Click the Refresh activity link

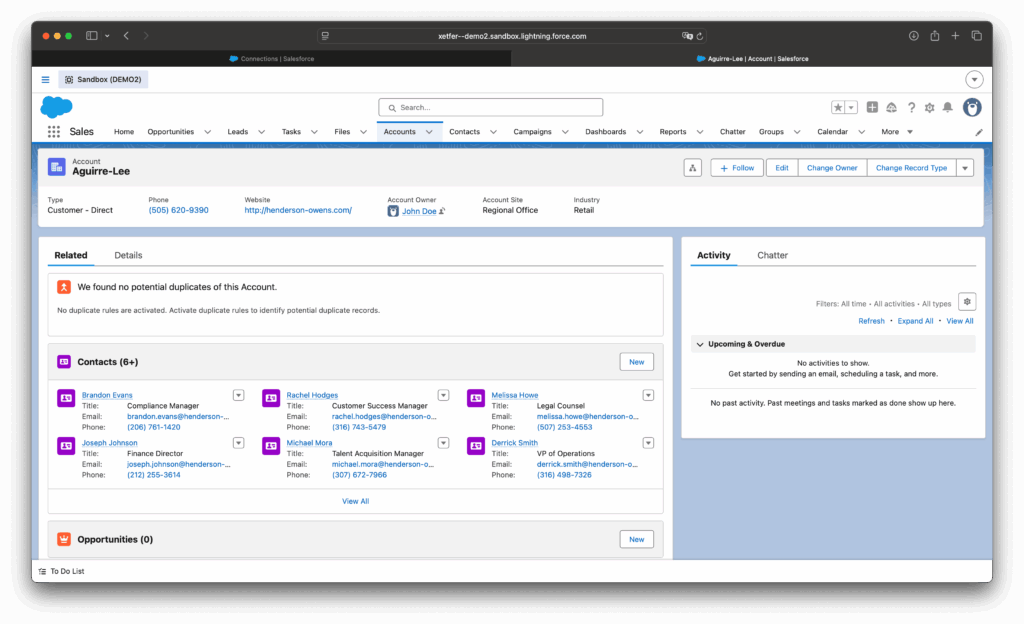871,321
